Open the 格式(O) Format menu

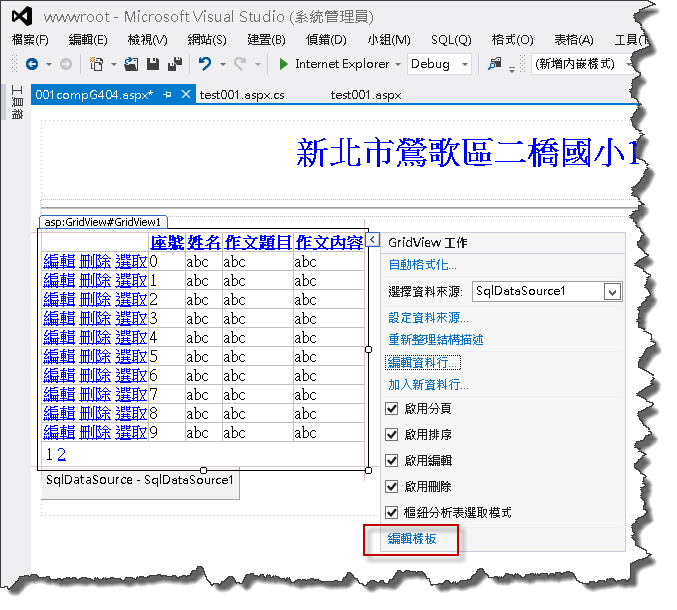point(512,40)
